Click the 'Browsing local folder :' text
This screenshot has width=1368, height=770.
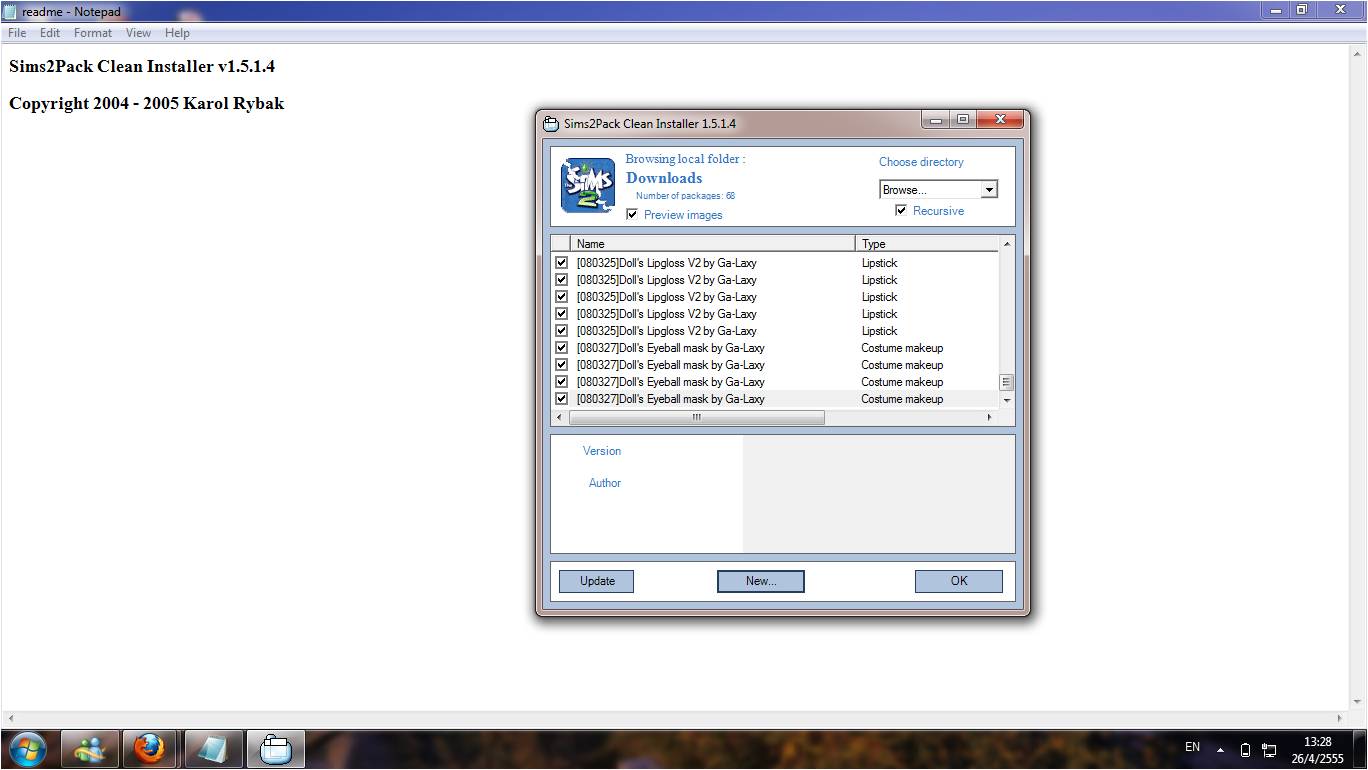(x=685, y=159)
